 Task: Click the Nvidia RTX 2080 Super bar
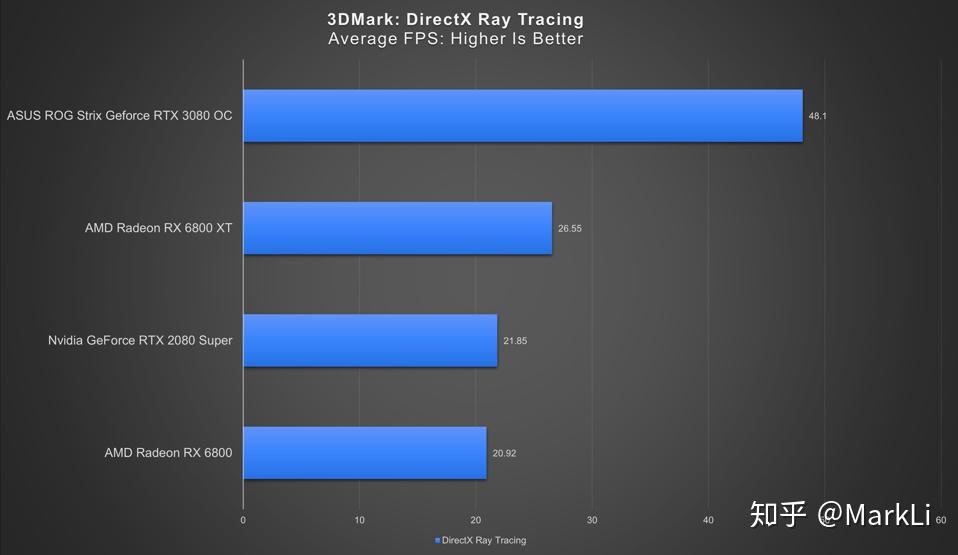click(x=370, y=340)
